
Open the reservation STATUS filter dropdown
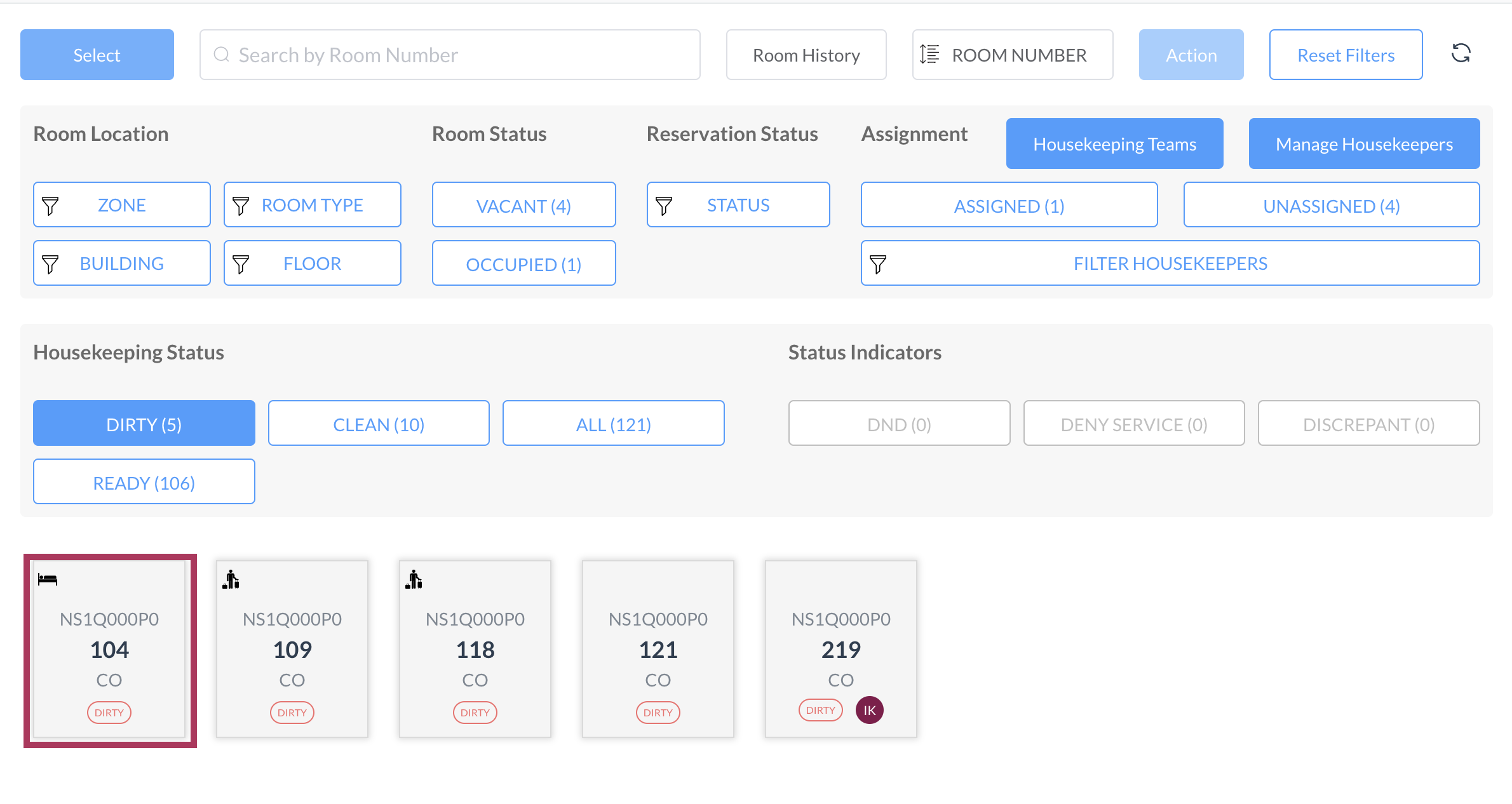click(x=738, y=205)
